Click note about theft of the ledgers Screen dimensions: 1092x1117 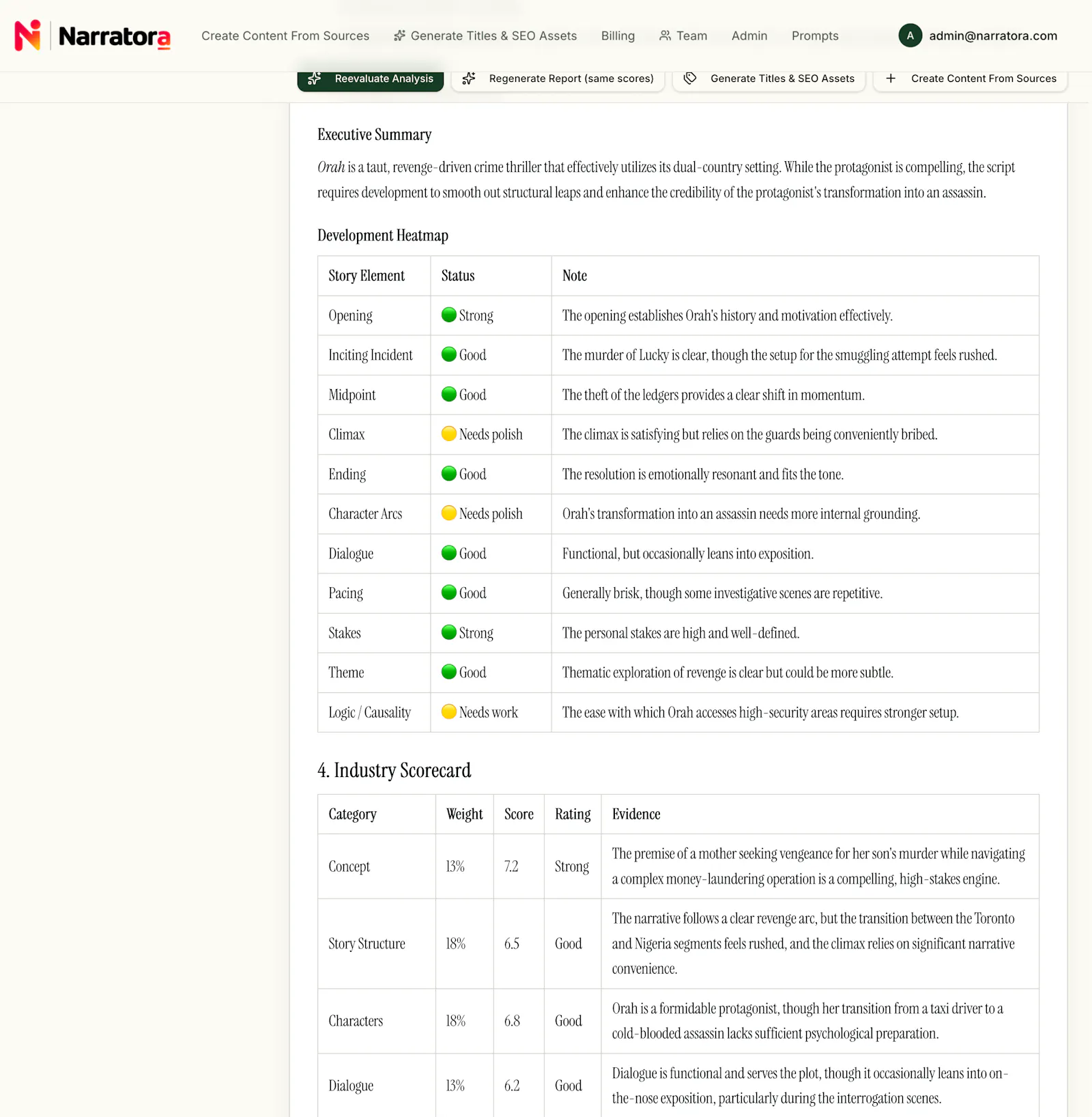713,395
